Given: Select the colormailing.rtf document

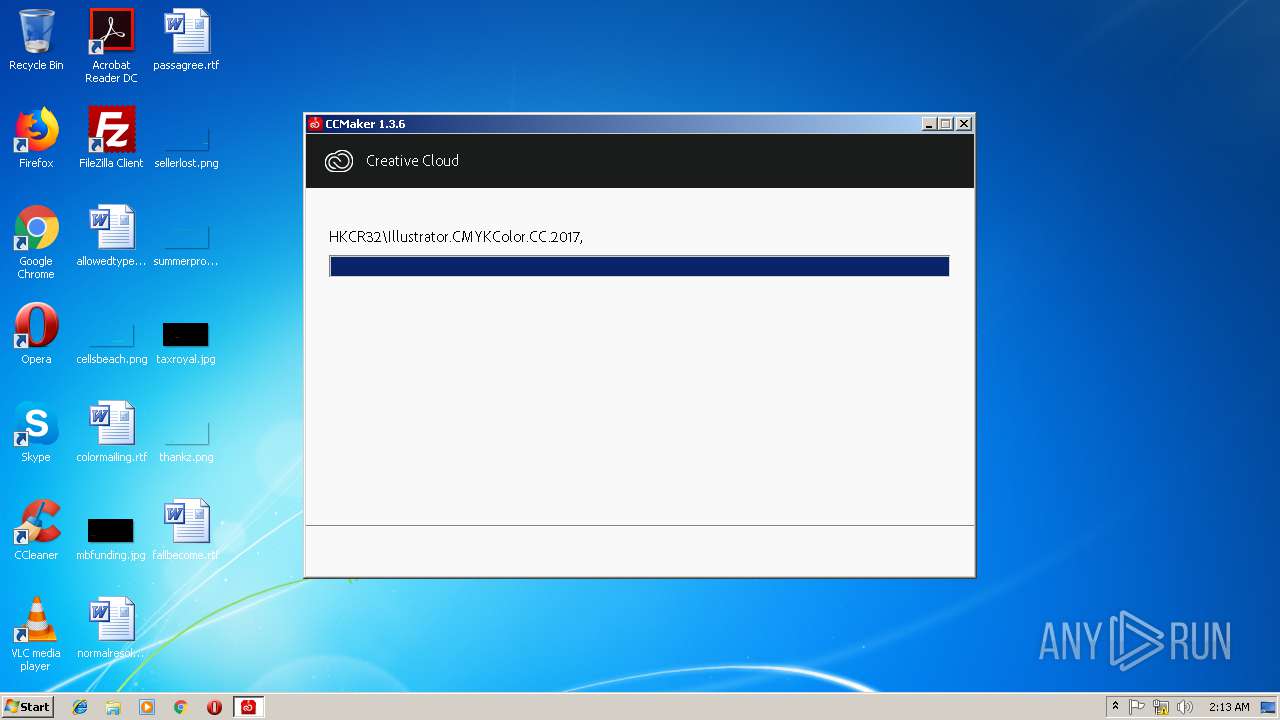Looking at the screenshot, I should (111, 432).
